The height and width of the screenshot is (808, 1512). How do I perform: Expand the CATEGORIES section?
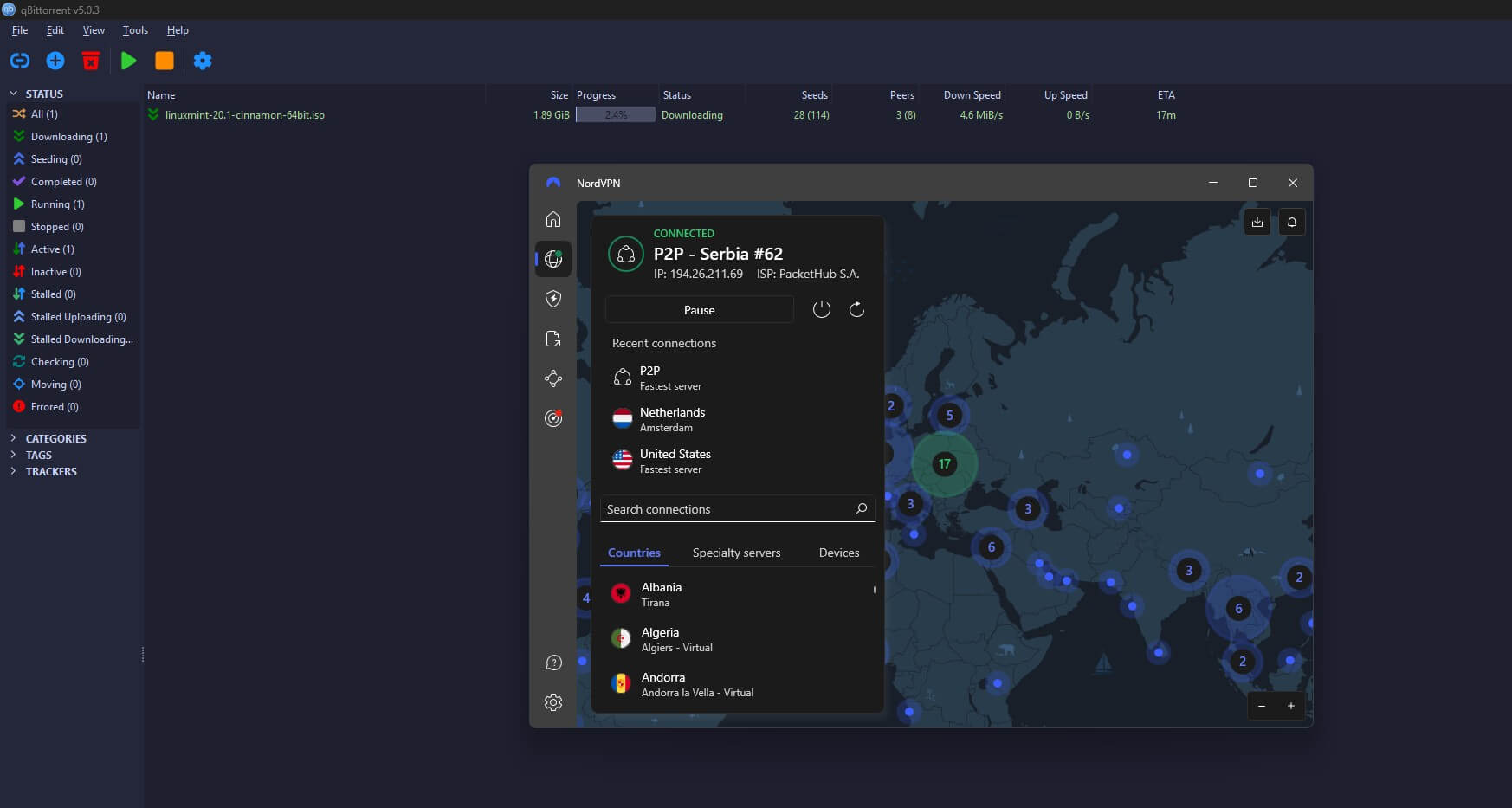13,438
